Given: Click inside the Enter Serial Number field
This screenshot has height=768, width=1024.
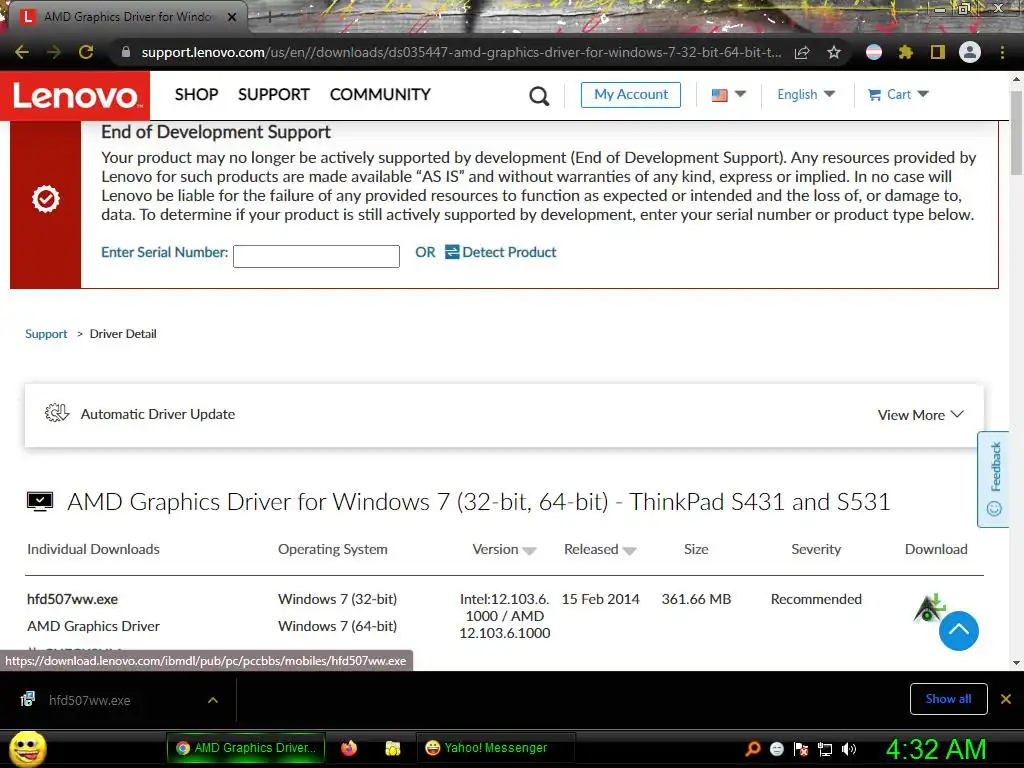Looking at the screenshot, I should tap(316, 256).
